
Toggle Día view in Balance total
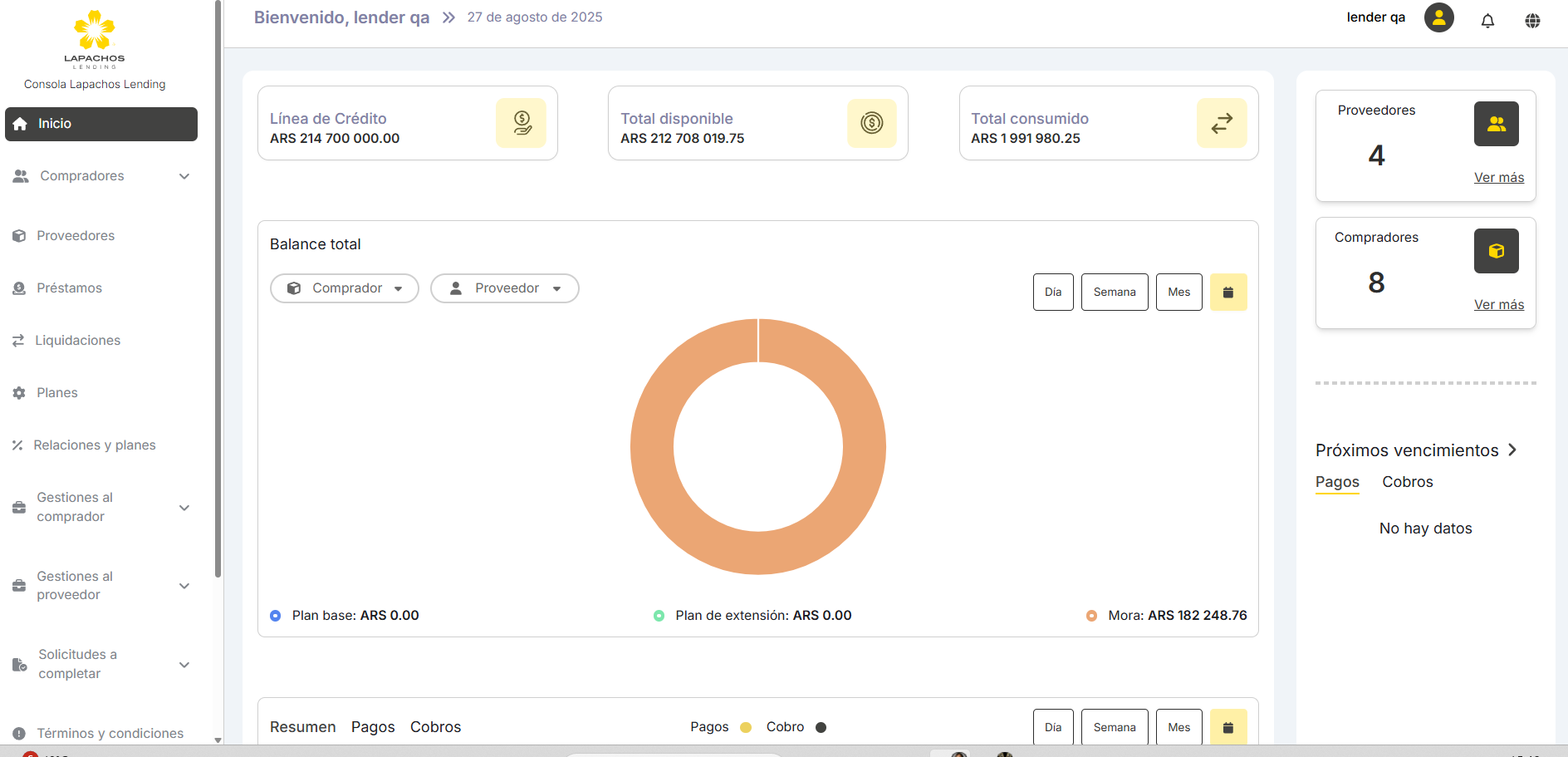1053,292
